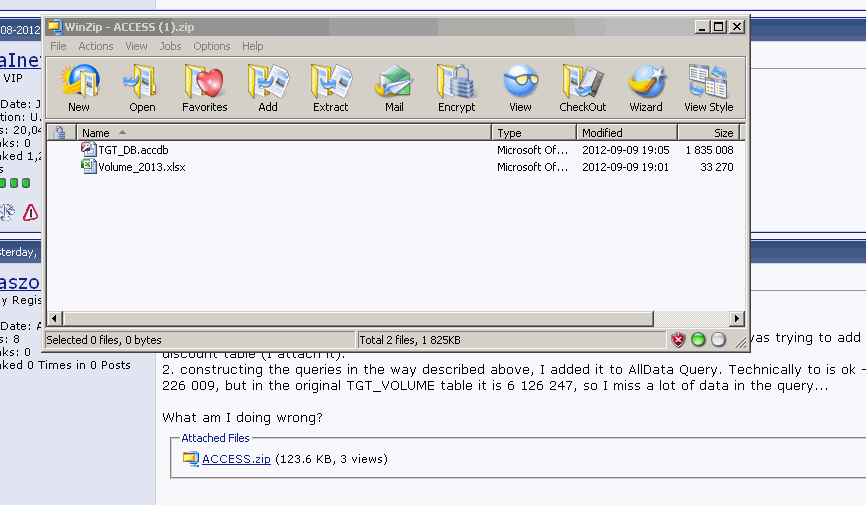Sort file list by Modified column header
Image resolution: width=866 pixels, height=505 pixels.
tap(627, 133)
